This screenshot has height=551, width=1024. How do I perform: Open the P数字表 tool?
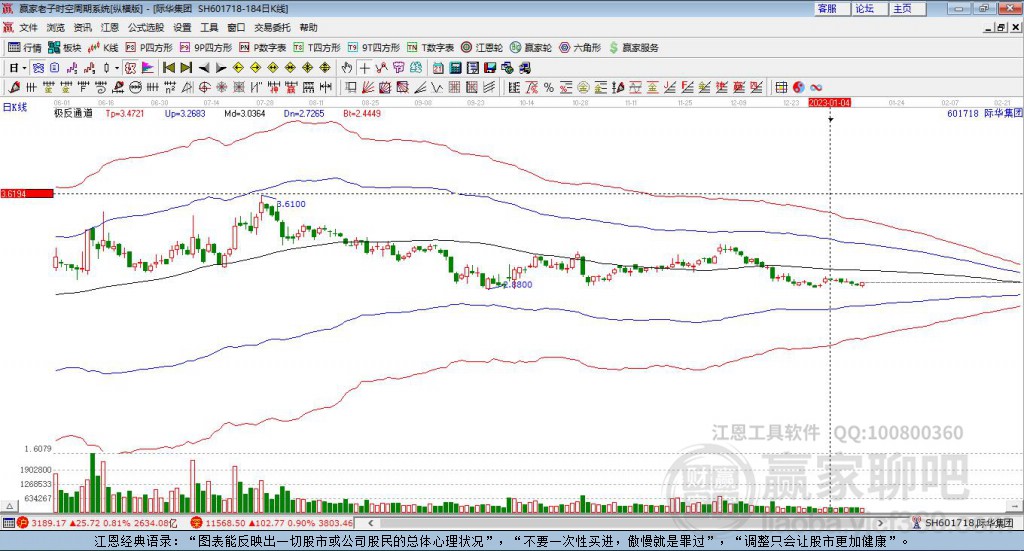click(263, 48)
